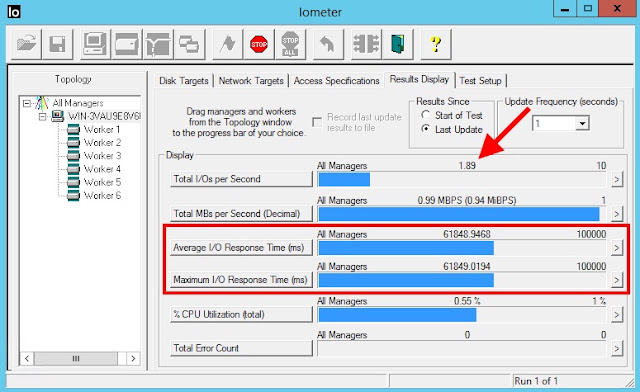Collapse the WIN-3VAU9E8V6 manager node

point(42,117)
